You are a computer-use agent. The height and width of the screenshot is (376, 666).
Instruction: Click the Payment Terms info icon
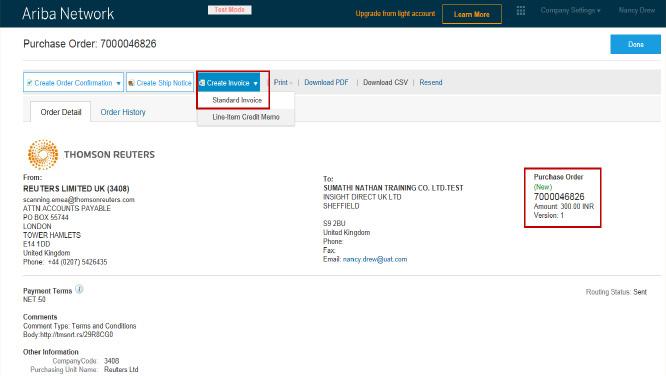pos(79,289)
